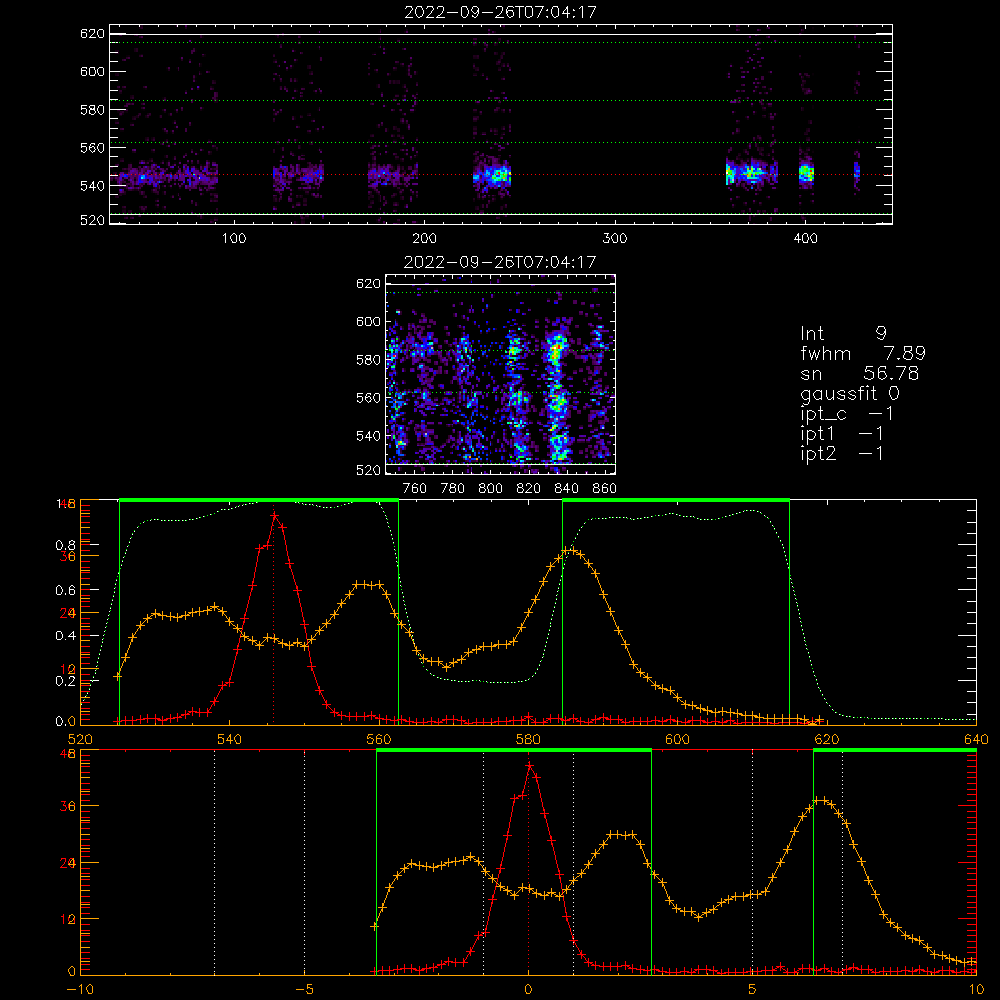Screen dimensions: 1000x1000
Task: Click the middle thumbnail plot's timestamp title
Action: tap(500, 262)
